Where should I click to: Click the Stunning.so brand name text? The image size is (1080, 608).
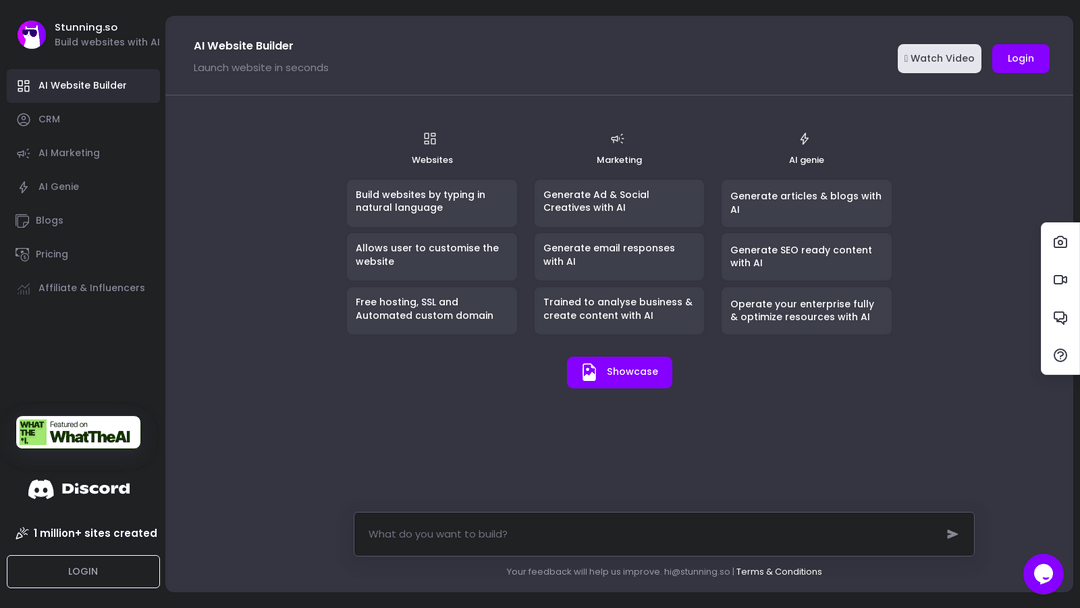86,27
